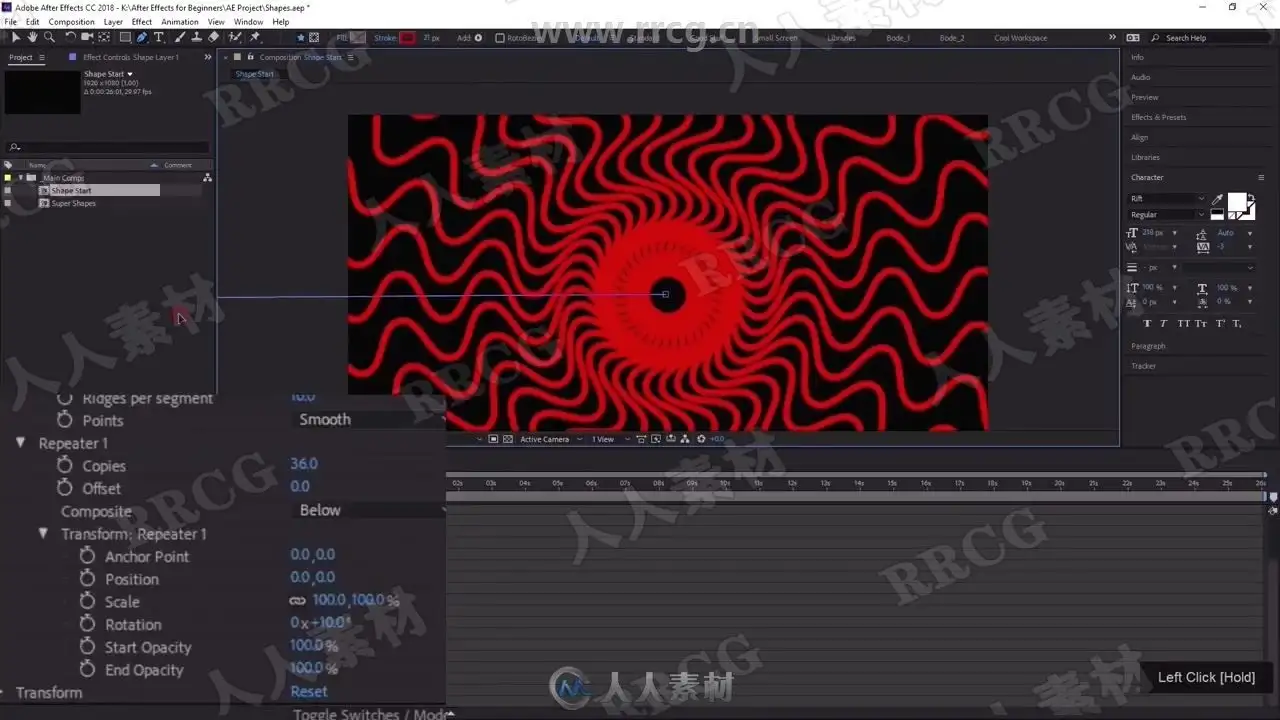Click Small Caps icon in Character panel

pyautogui.click(x=1201, y=323)
